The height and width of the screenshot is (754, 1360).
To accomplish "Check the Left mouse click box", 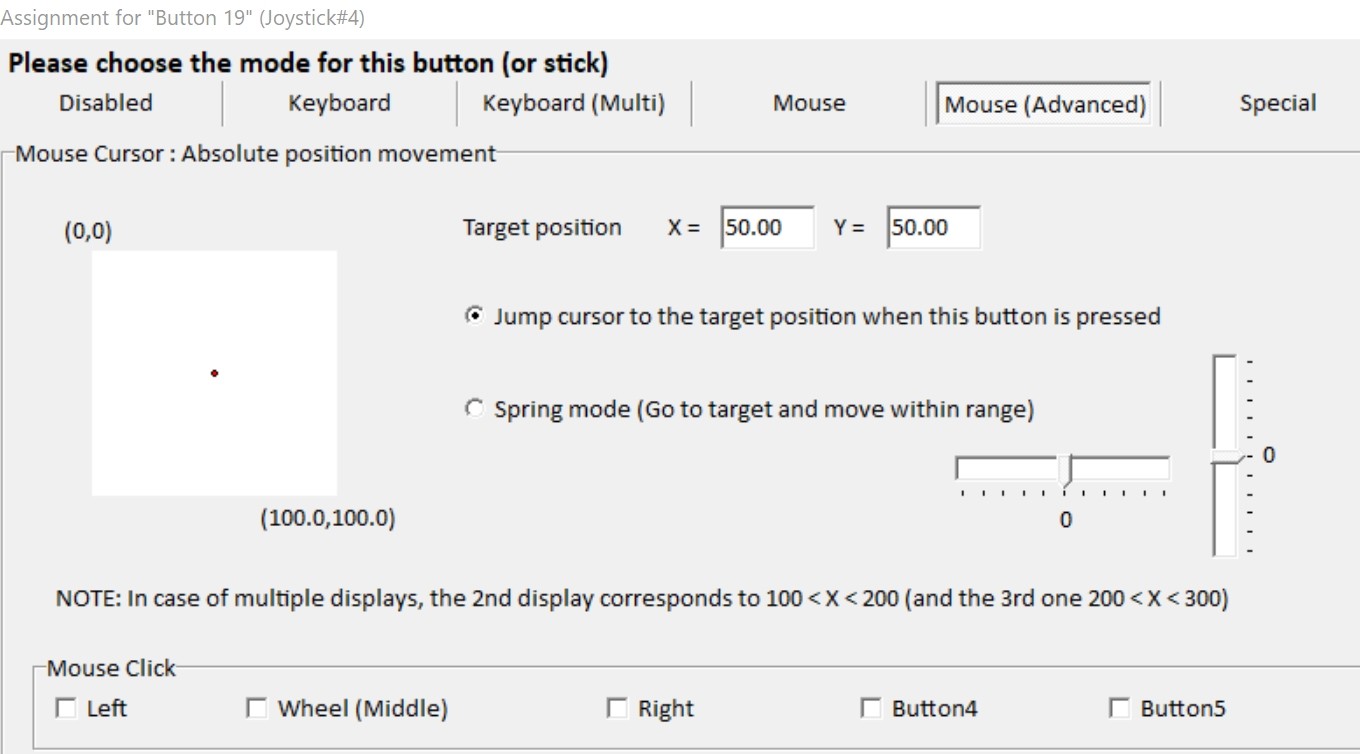I will click(66, 708).
